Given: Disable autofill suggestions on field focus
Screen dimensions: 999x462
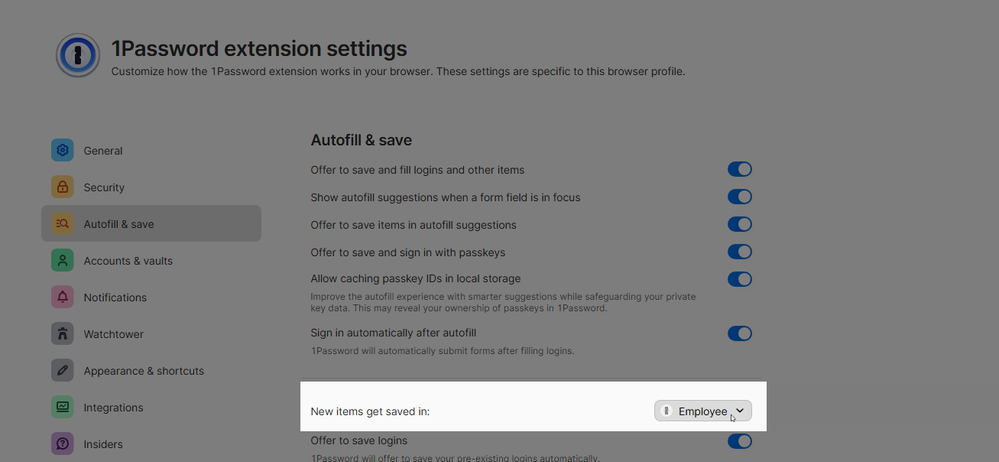Looking at the screenshot, I should pyautogui.click(x=739, y=197).
